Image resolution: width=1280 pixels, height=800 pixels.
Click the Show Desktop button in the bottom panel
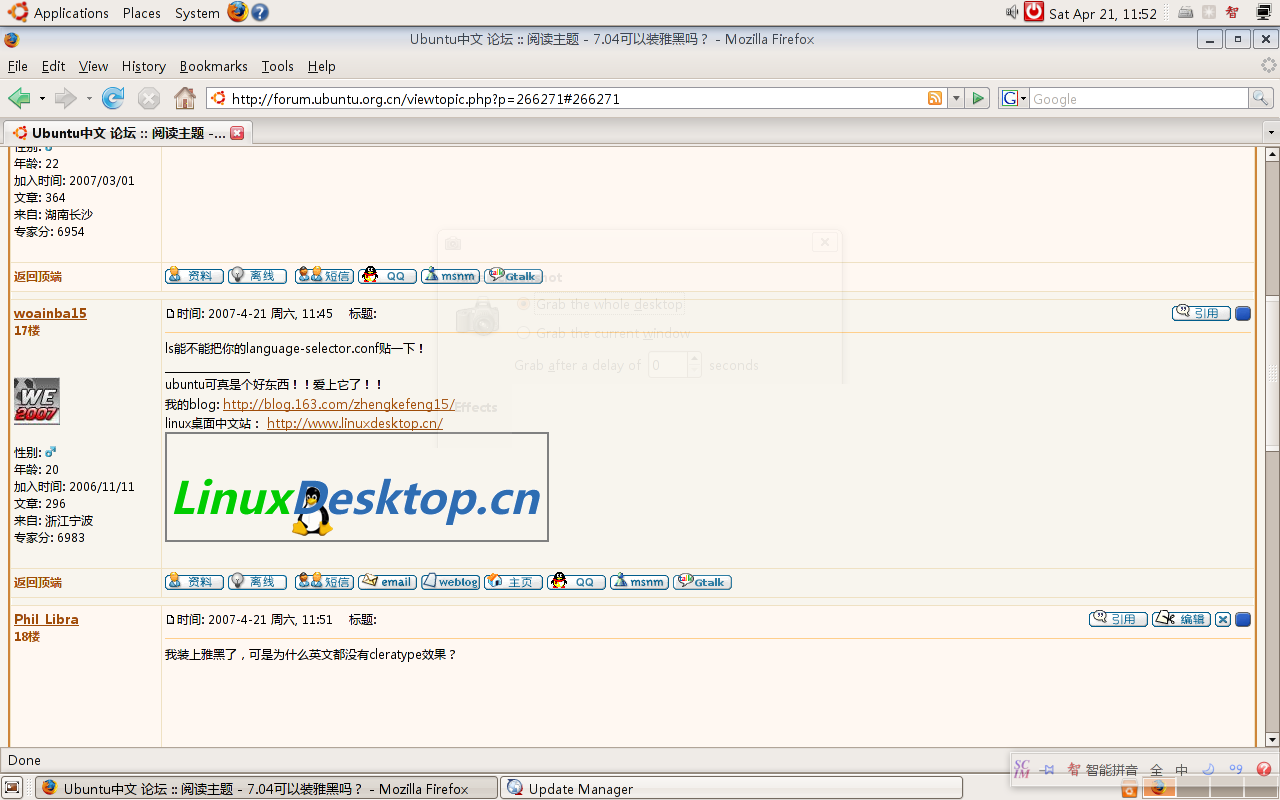point(12,788)
